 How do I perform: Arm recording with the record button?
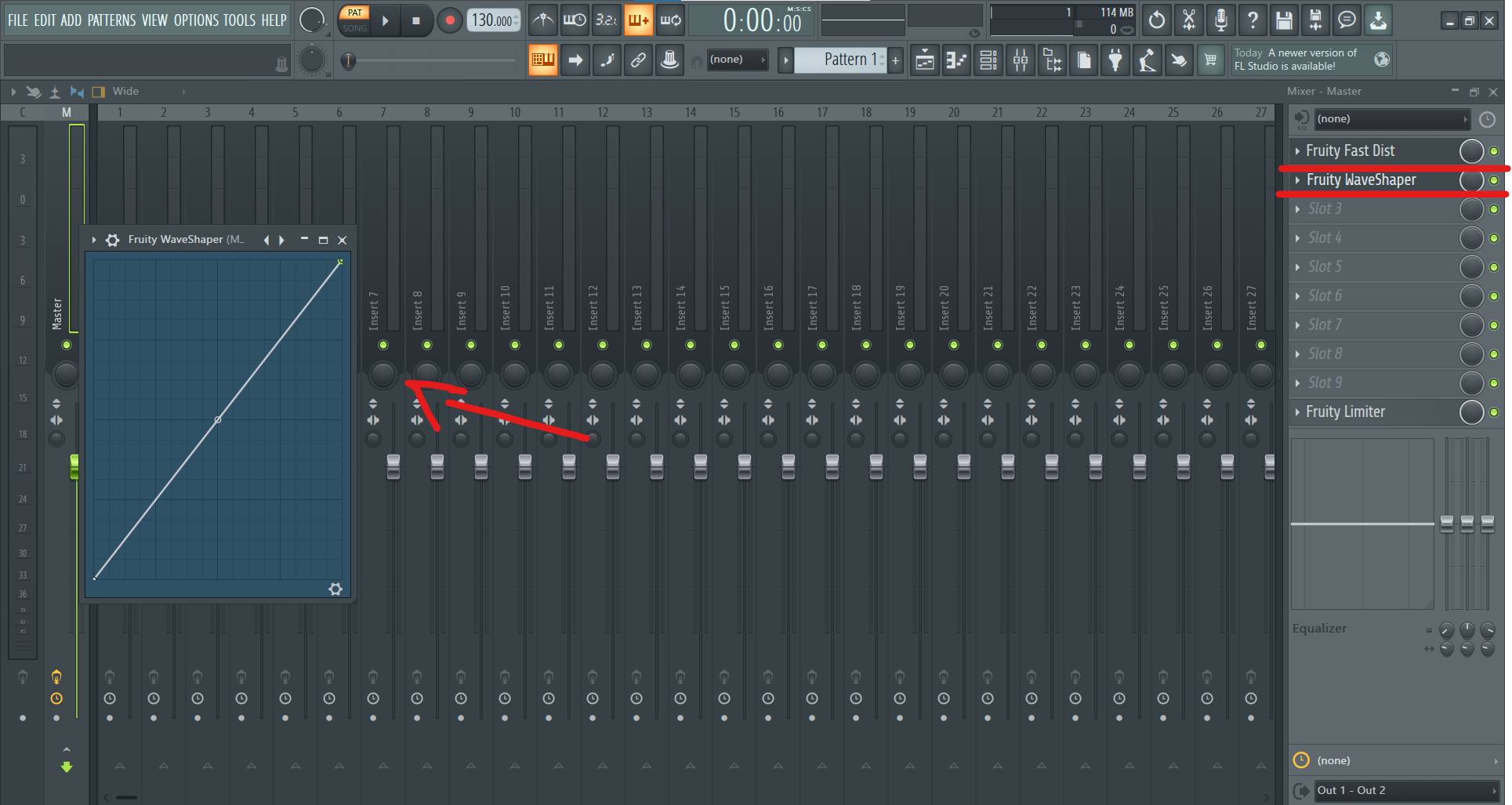[449, 21]
